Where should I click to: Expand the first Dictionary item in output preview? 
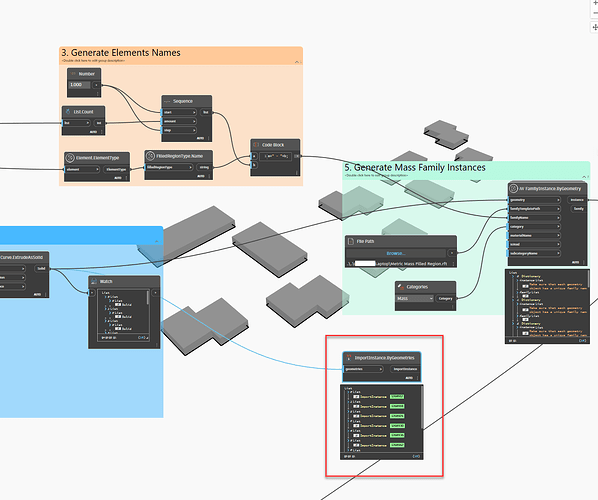tap(514, 277)
